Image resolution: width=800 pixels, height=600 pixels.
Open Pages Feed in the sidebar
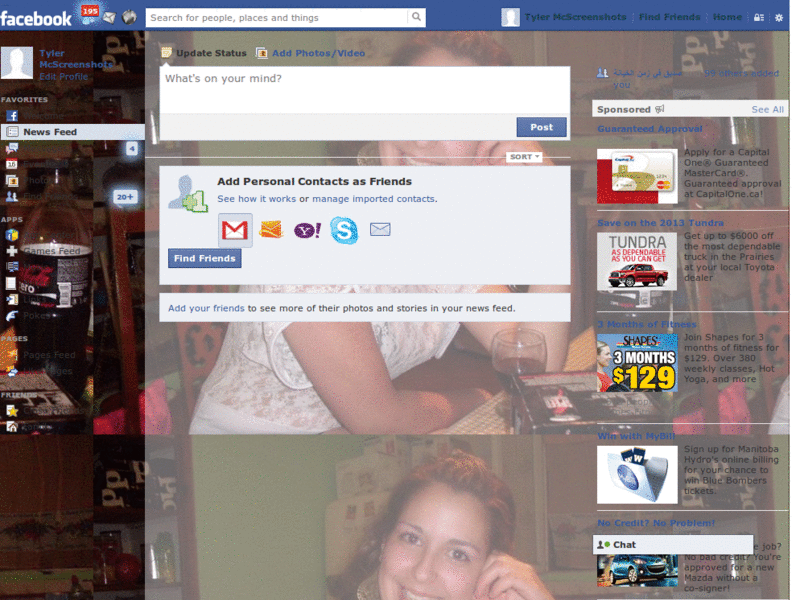click(x=49, y=355)
